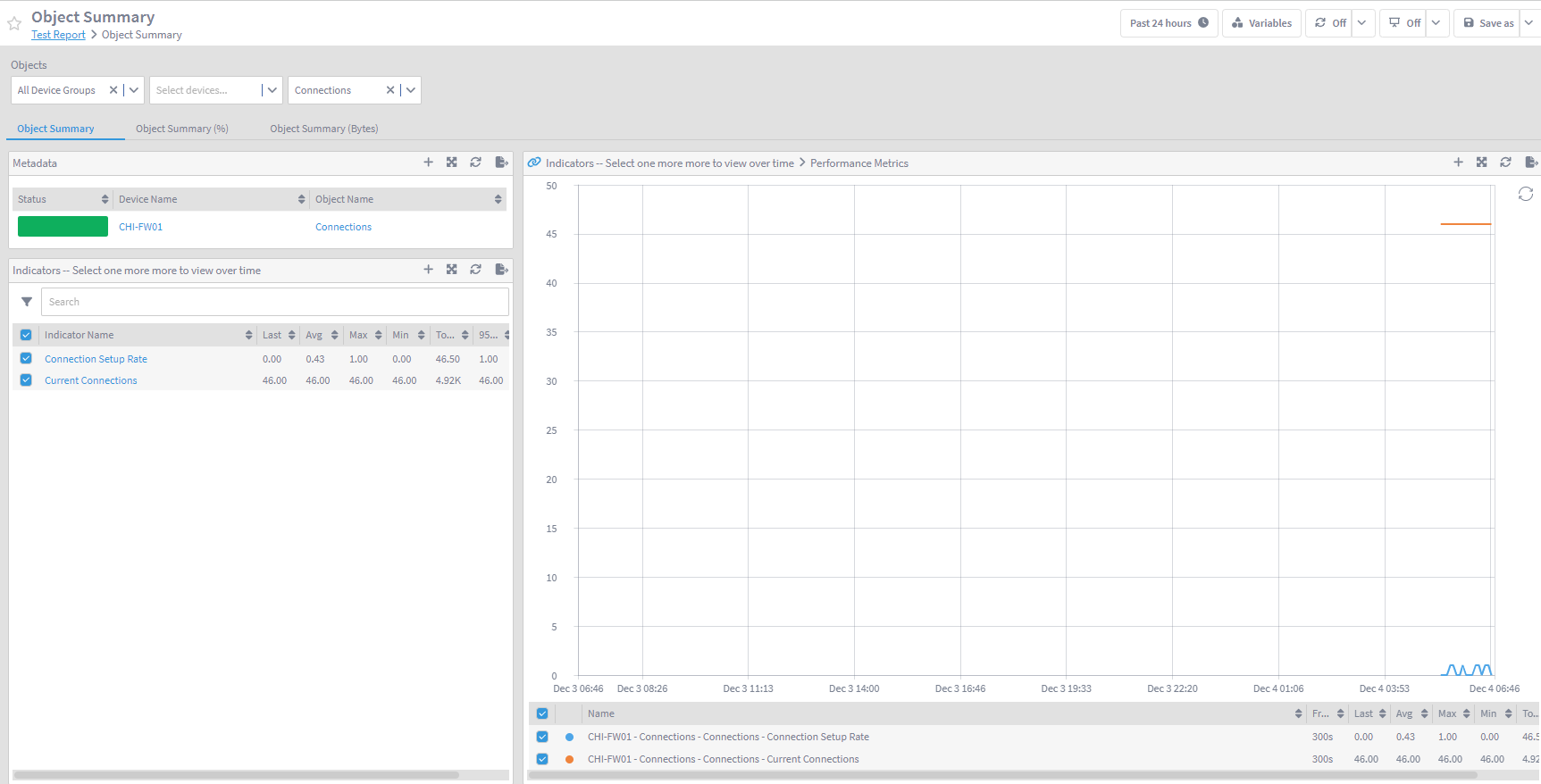Toggle select-all checkbox in Indicator Name header
The width and height of the screenshot is (1541, 784).
tap(26, 335)
